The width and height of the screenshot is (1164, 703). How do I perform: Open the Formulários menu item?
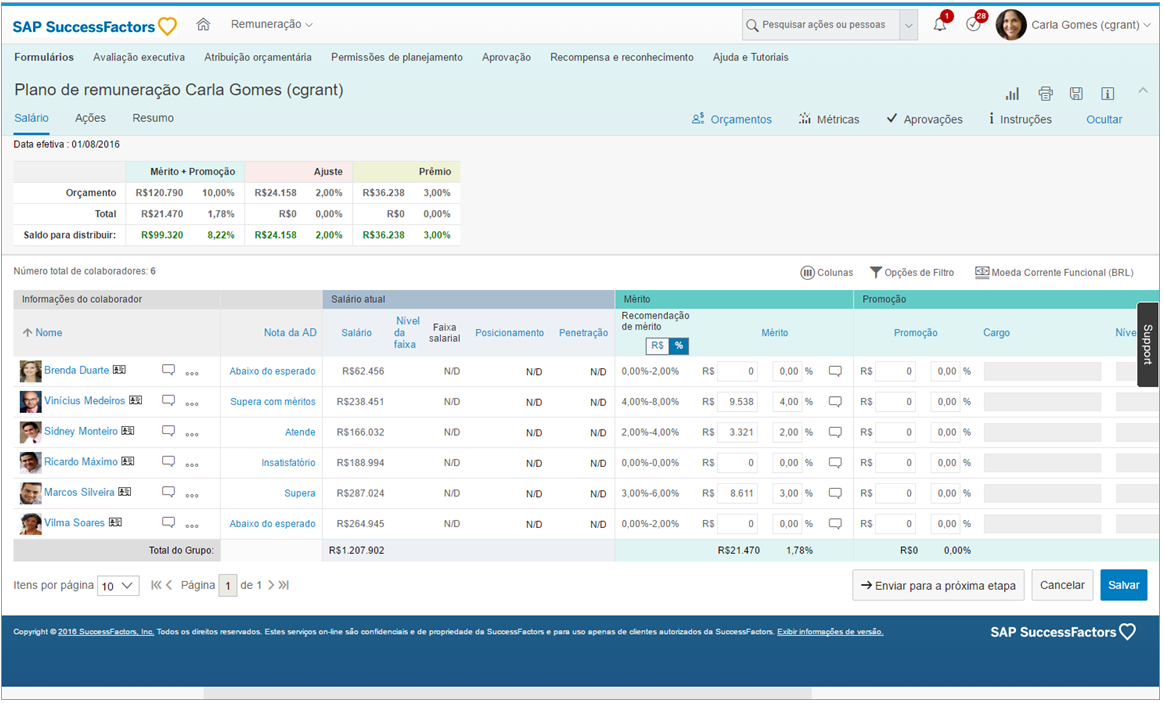coord(44,57)
